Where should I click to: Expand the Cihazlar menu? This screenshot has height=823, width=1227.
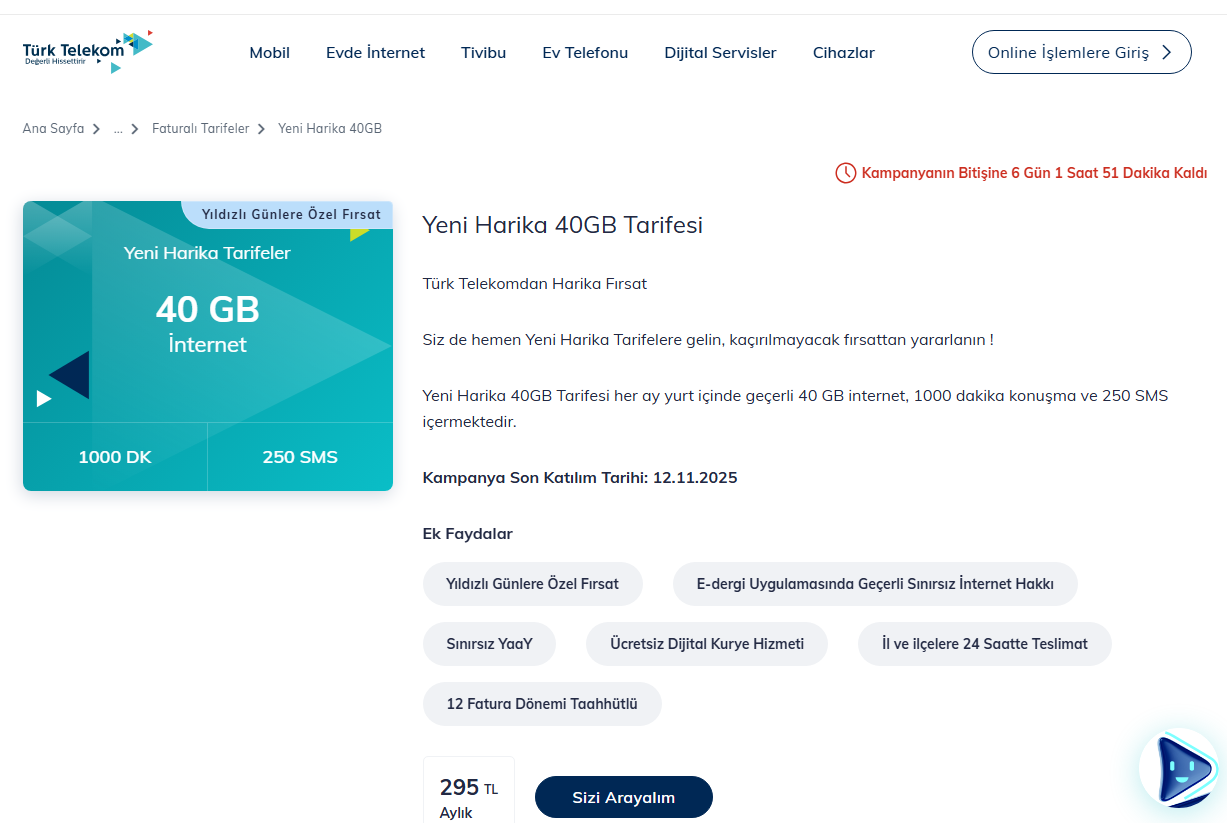coord(843,53)
